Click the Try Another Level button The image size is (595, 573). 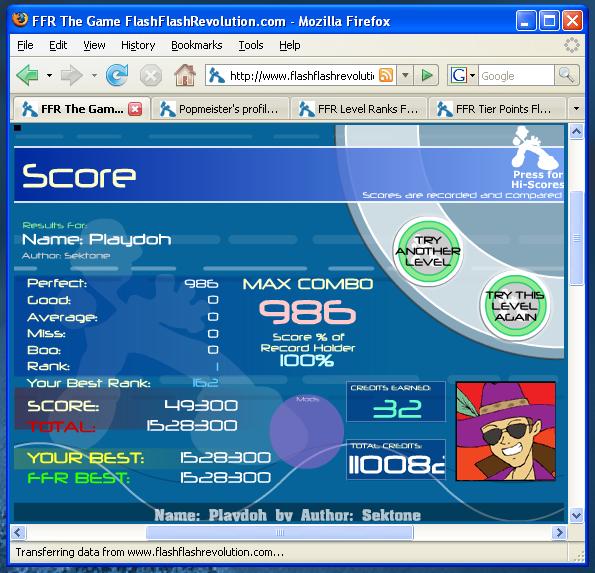428,251
